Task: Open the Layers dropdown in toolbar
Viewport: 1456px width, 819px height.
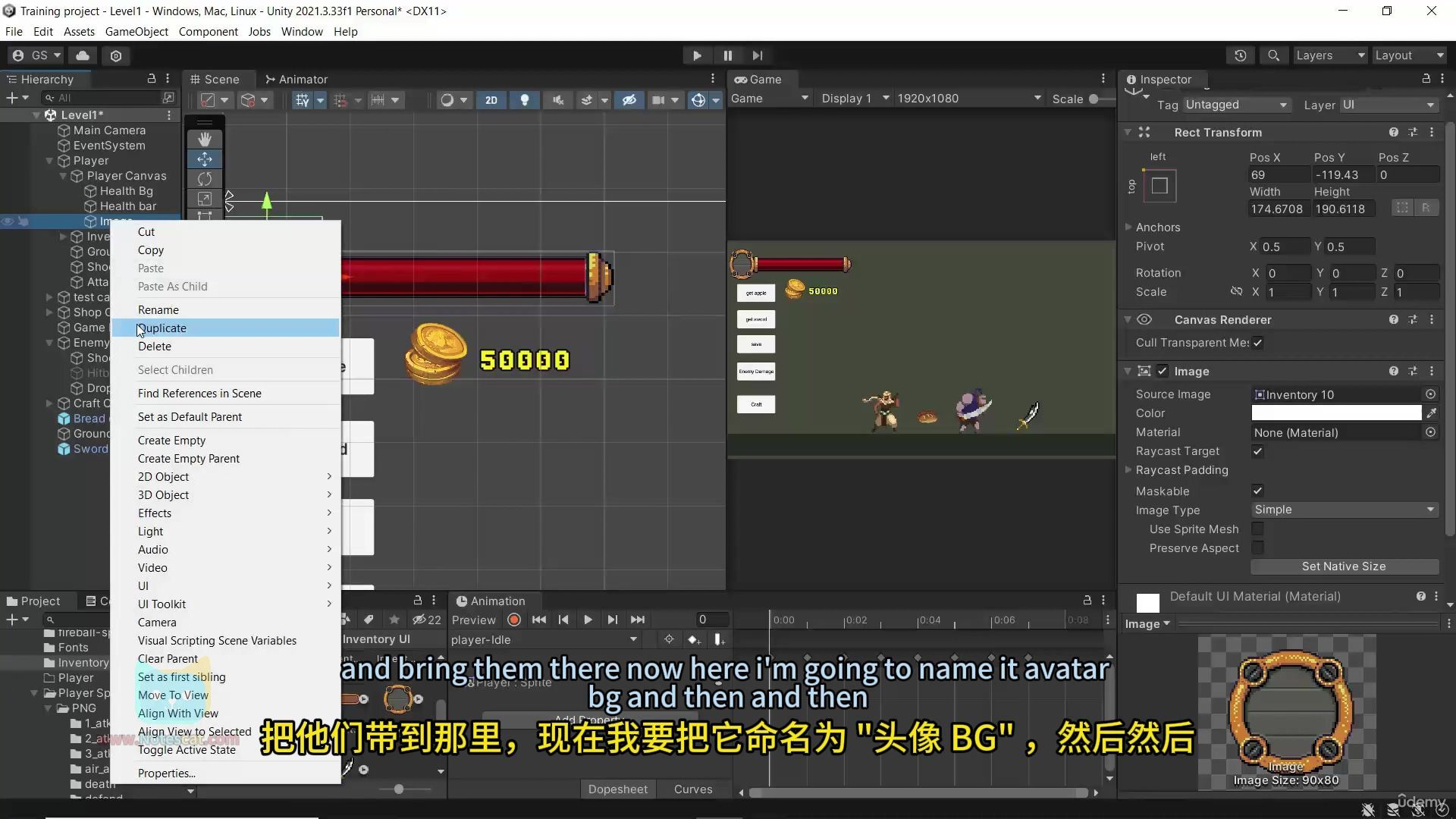Action: click(x=1329, y=55)
